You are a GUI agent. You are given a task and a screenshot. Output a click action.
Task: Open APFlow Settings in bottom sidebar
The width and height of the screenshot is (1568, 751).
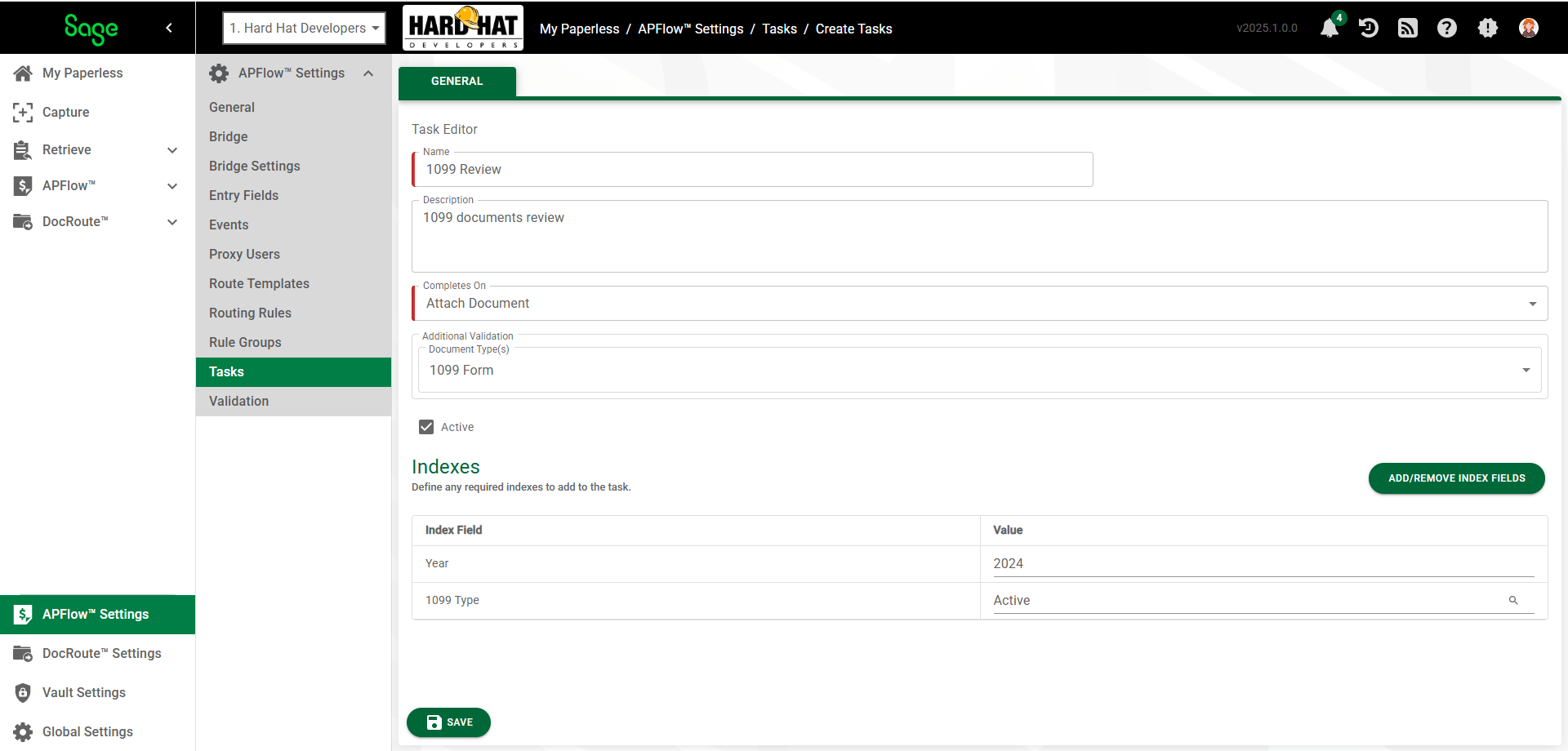pos(98,615)
